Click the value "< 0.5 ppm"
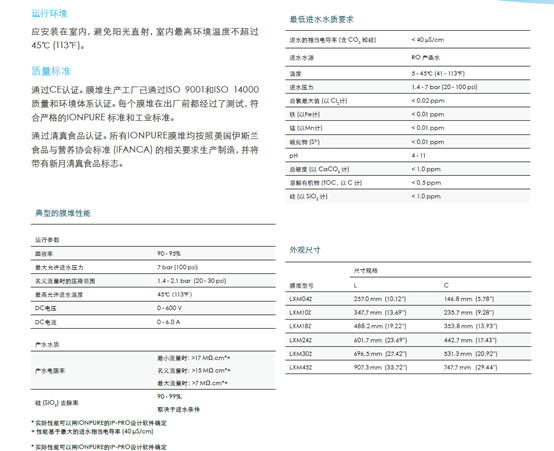The image size is (554, 451). pos(426,183)
